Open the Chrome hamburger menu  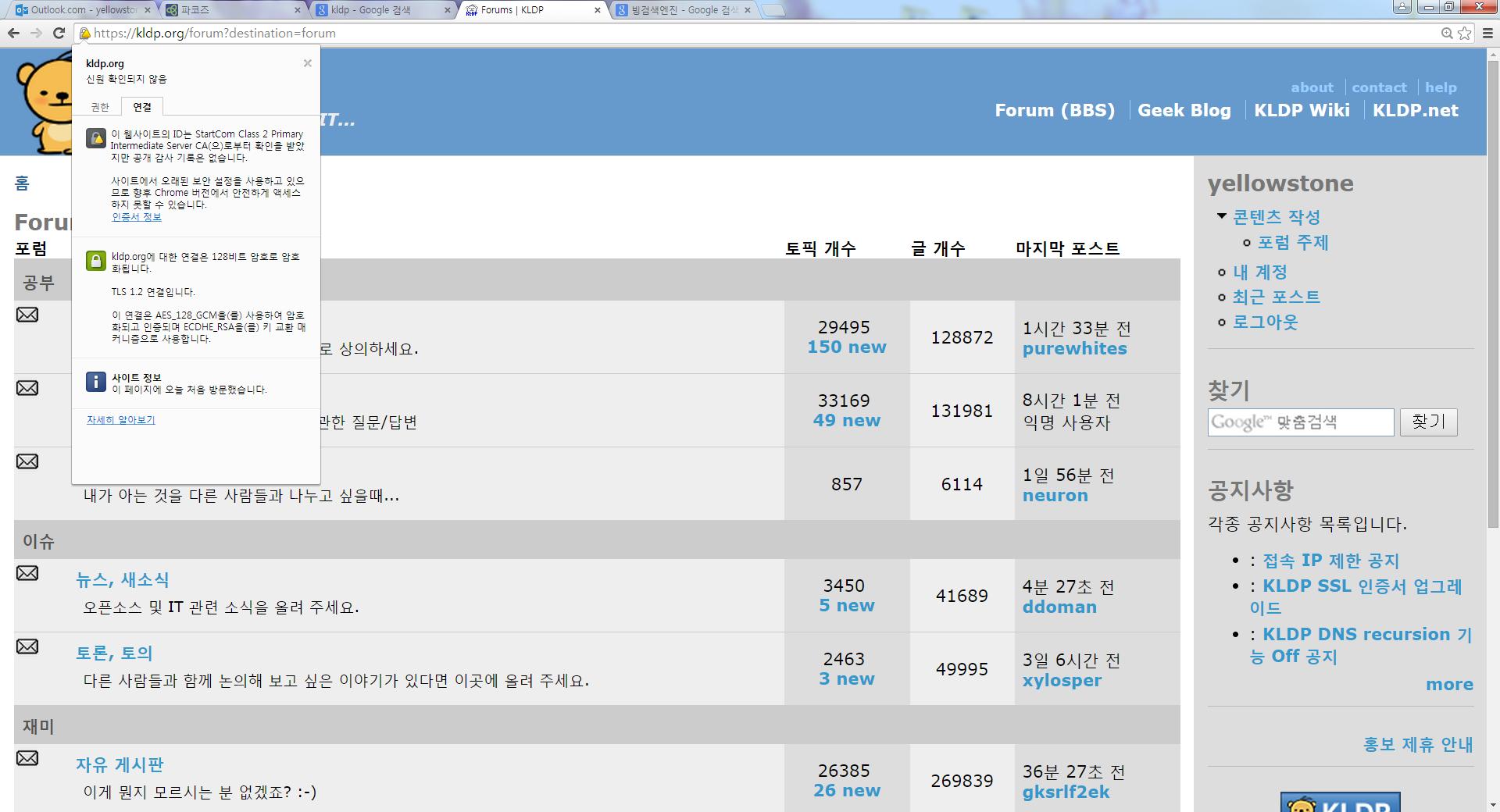(x=1487, y=33)
